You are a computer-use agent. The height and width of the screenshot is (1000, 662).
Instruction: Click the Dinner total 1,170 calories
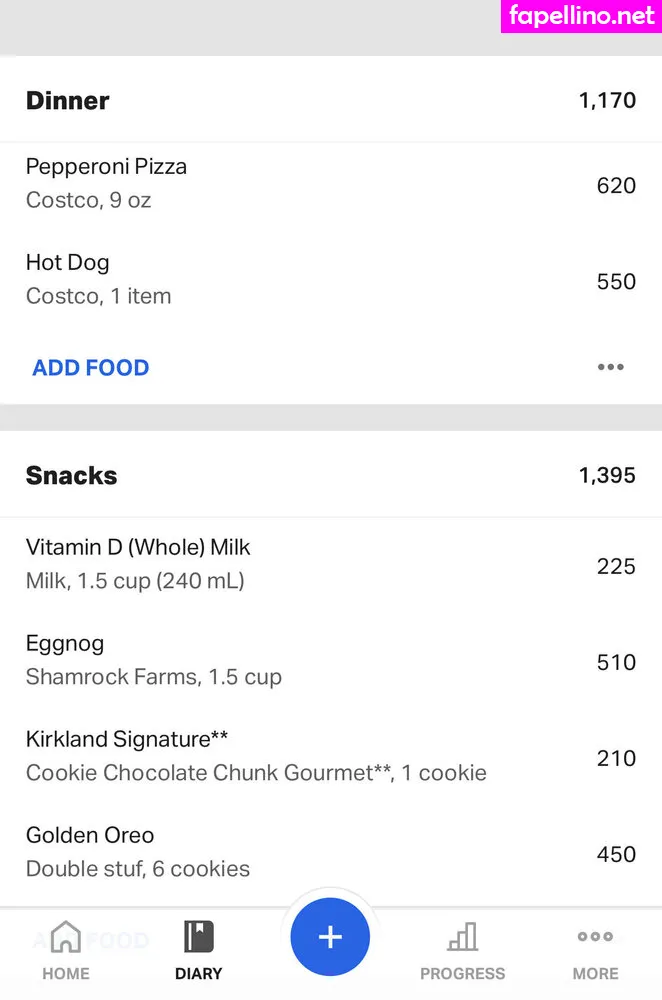tap(607, 100)
